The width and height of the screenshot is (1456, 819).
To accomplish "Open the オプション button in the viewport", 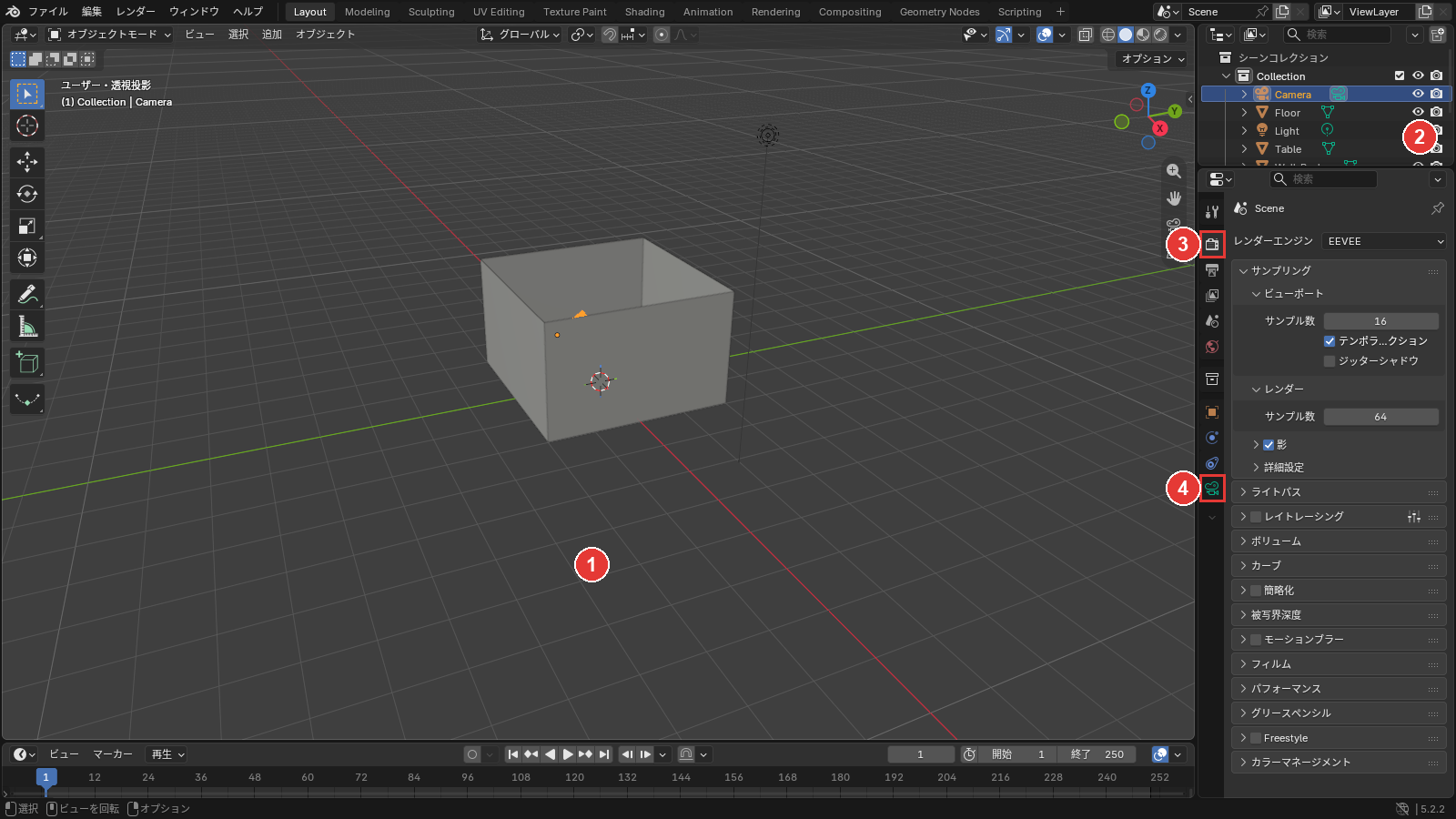I will (1153, 59).
